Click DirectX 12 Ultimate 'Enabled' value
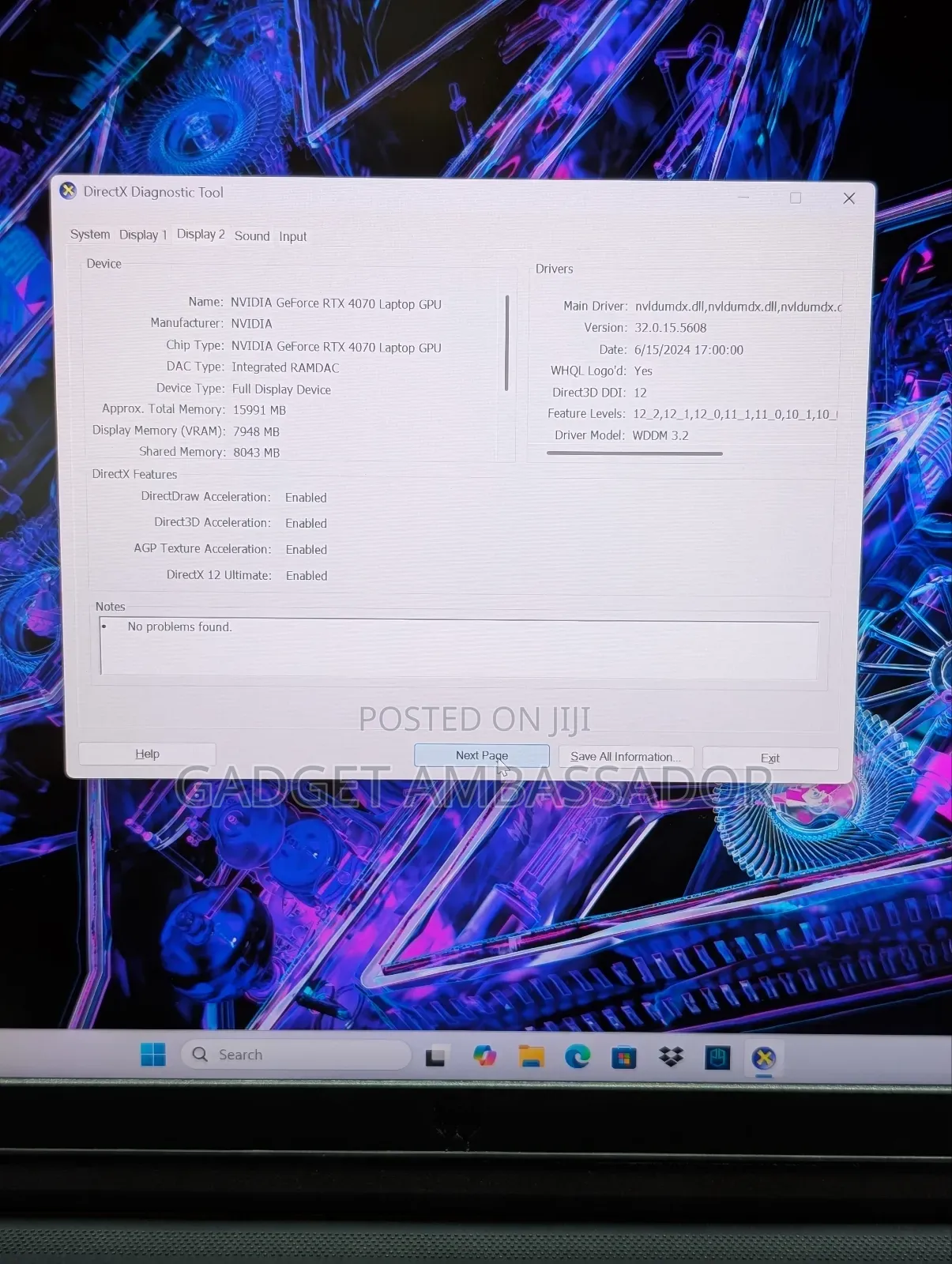Image resolution: width=952 pixels, height=1264 pixels. click(x=307, y=576)
